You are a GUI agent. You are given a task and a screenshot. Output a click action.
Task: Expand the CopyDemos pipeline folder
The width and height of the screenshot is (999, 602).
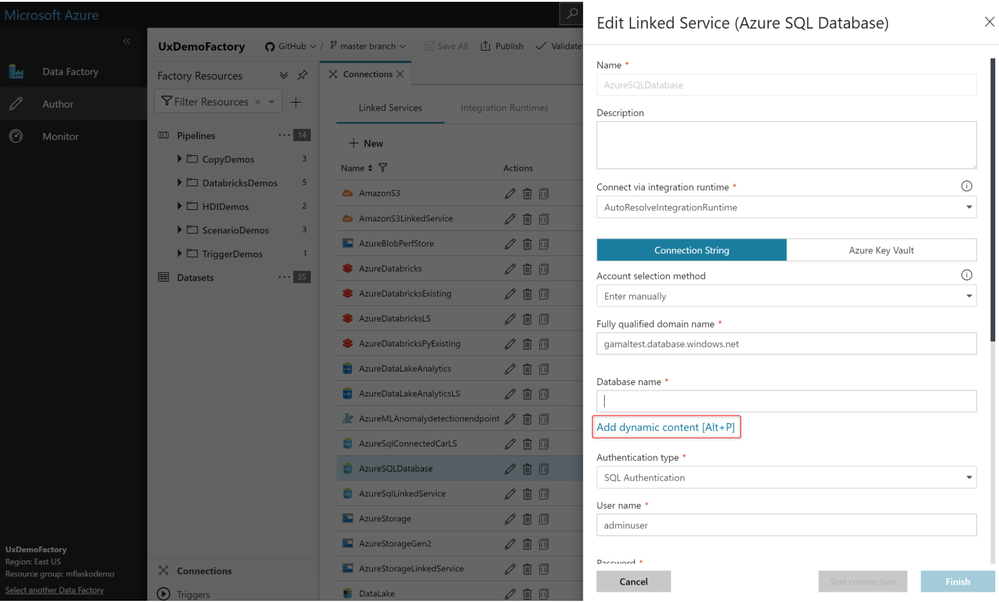[x=180, y=159]
